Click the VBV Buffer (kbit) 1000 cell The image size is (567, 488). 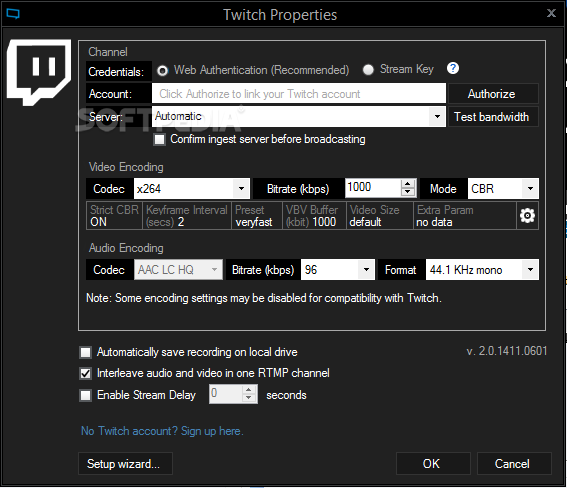314,216
